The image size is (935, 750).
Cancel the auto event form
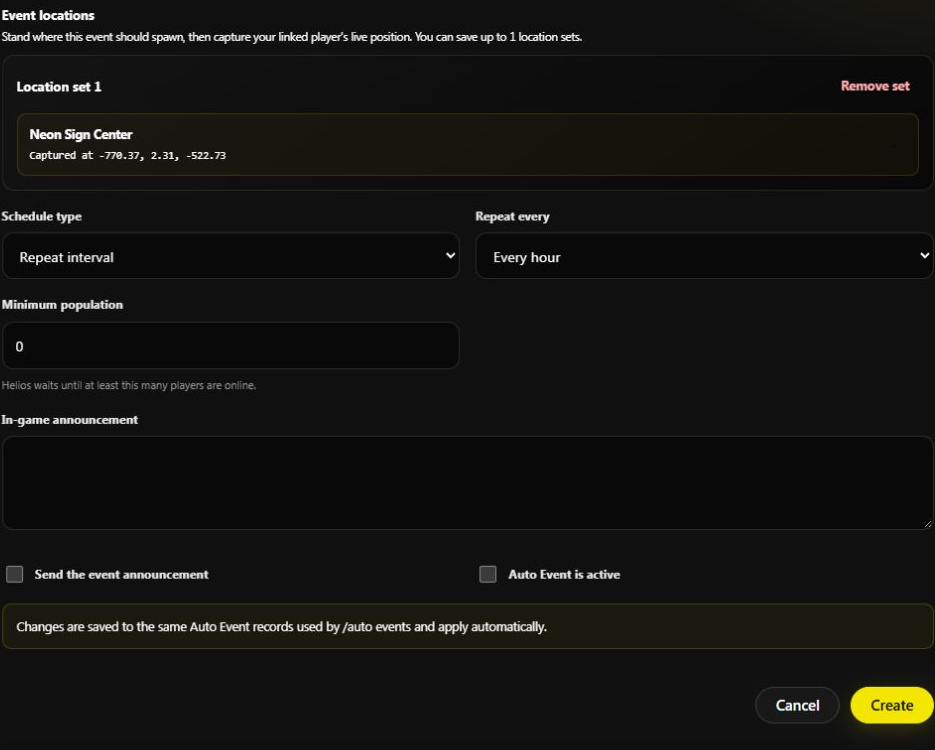tap(797, 705)
